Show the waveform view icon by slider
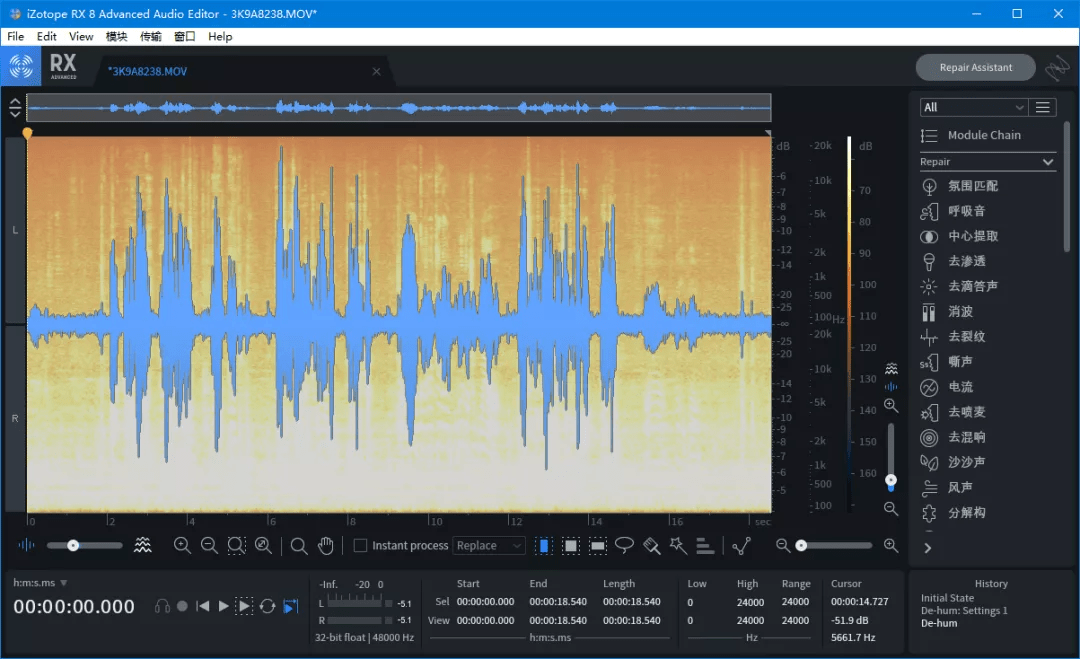 click(25, 545)
